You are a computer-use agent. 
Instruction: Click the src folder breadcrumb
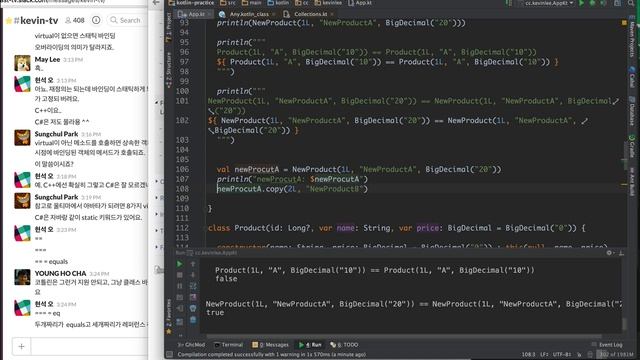[x=228, y=3]
